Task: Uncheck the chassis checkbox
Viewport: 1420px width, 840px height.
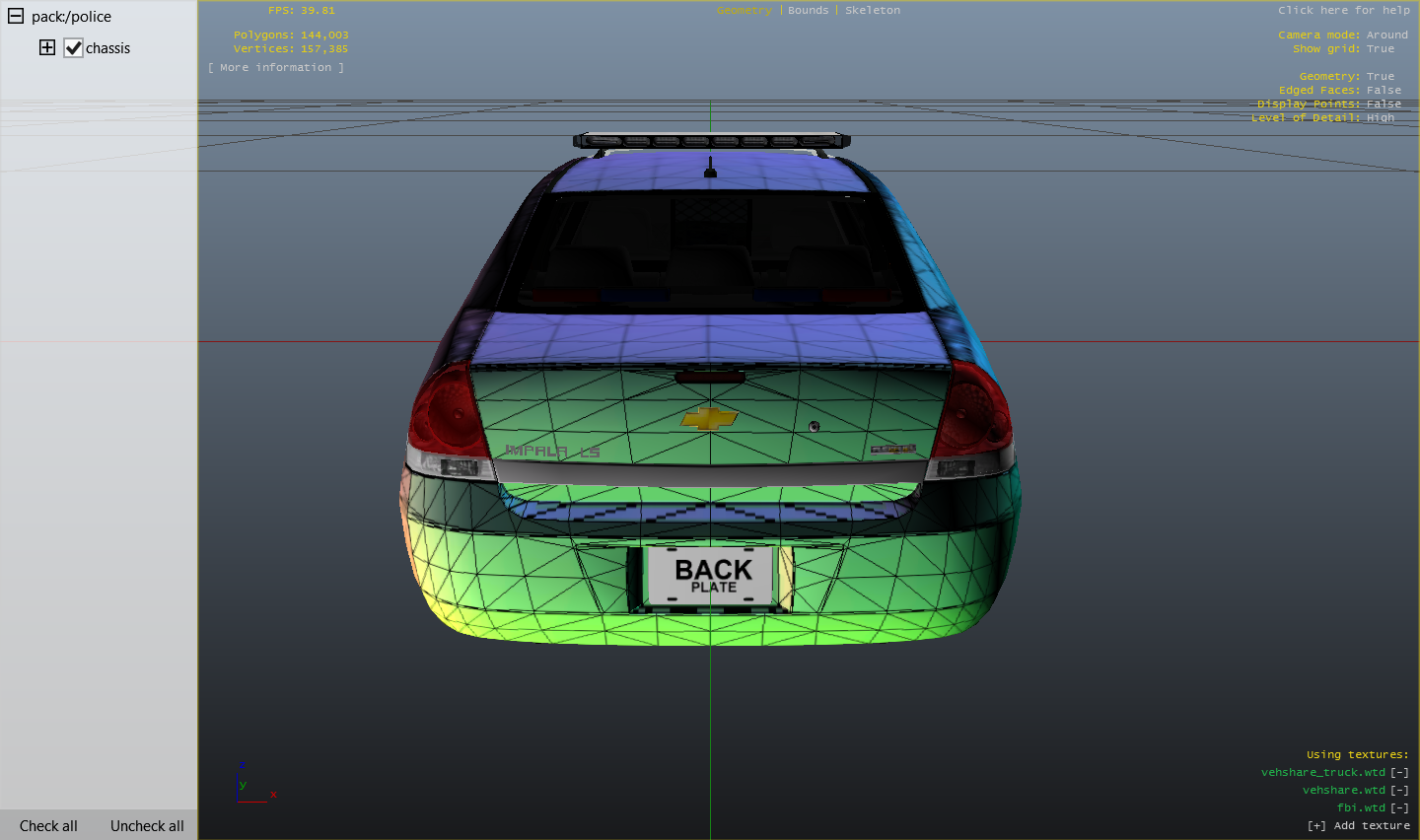Action: coord(73,48)
